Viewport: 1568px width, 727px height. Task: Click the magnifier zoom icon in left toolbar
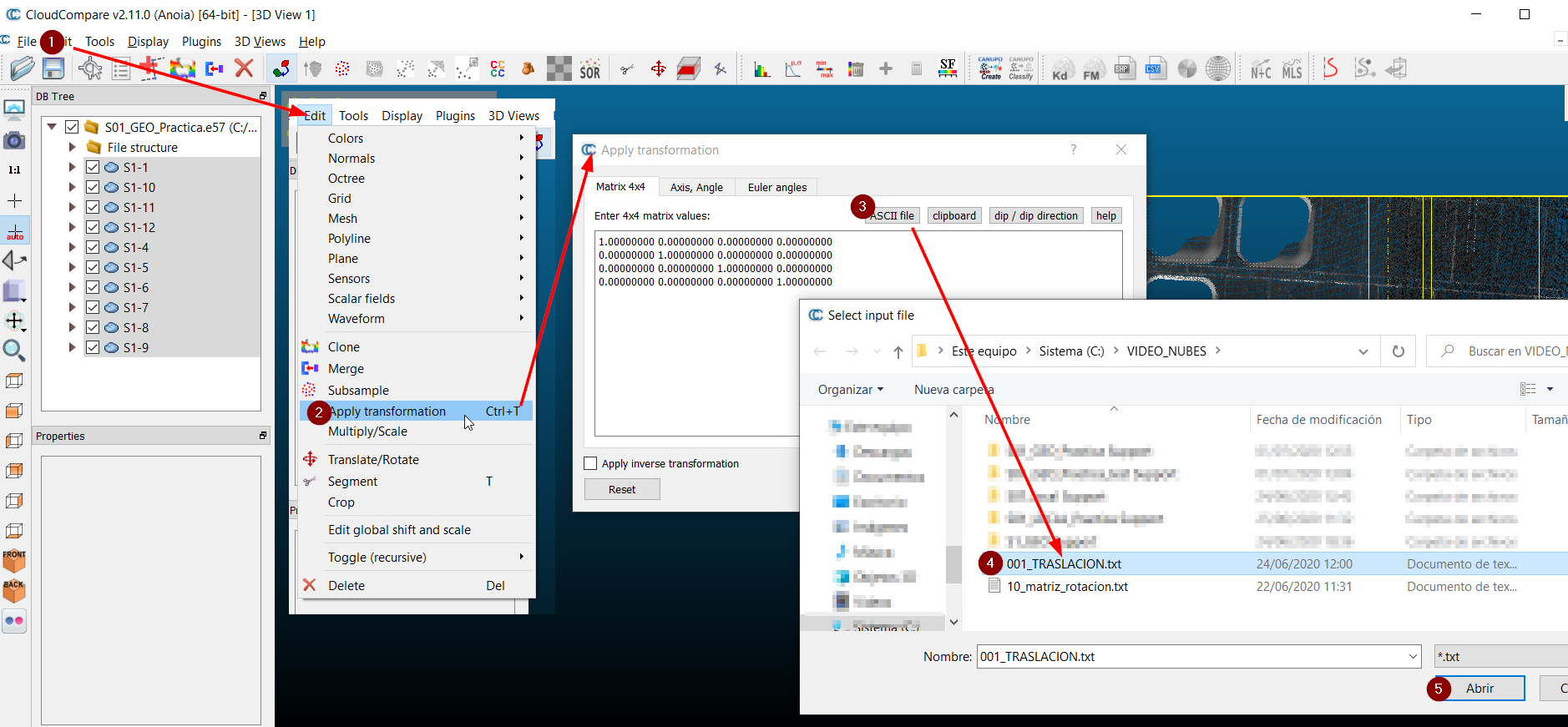click(x=14, y=351)
